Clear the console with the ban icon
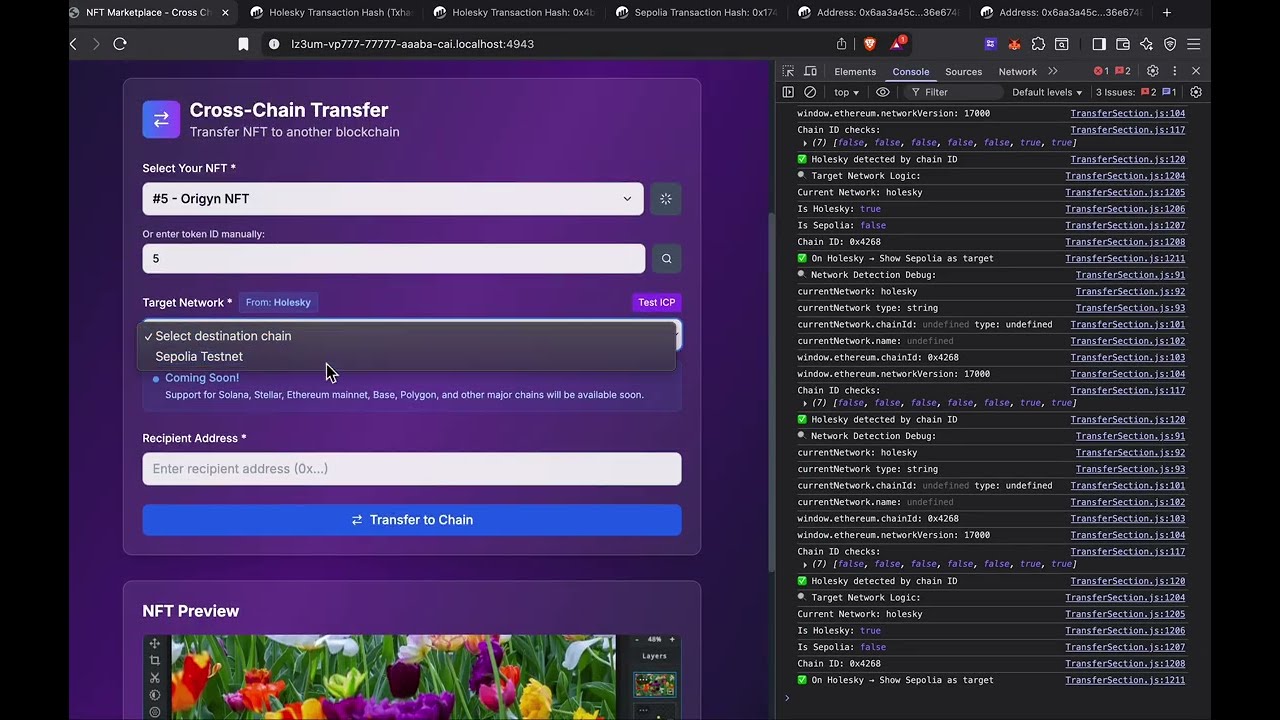Image resolution: width=1280 pixels, height=720 pixels. (810, 92)
